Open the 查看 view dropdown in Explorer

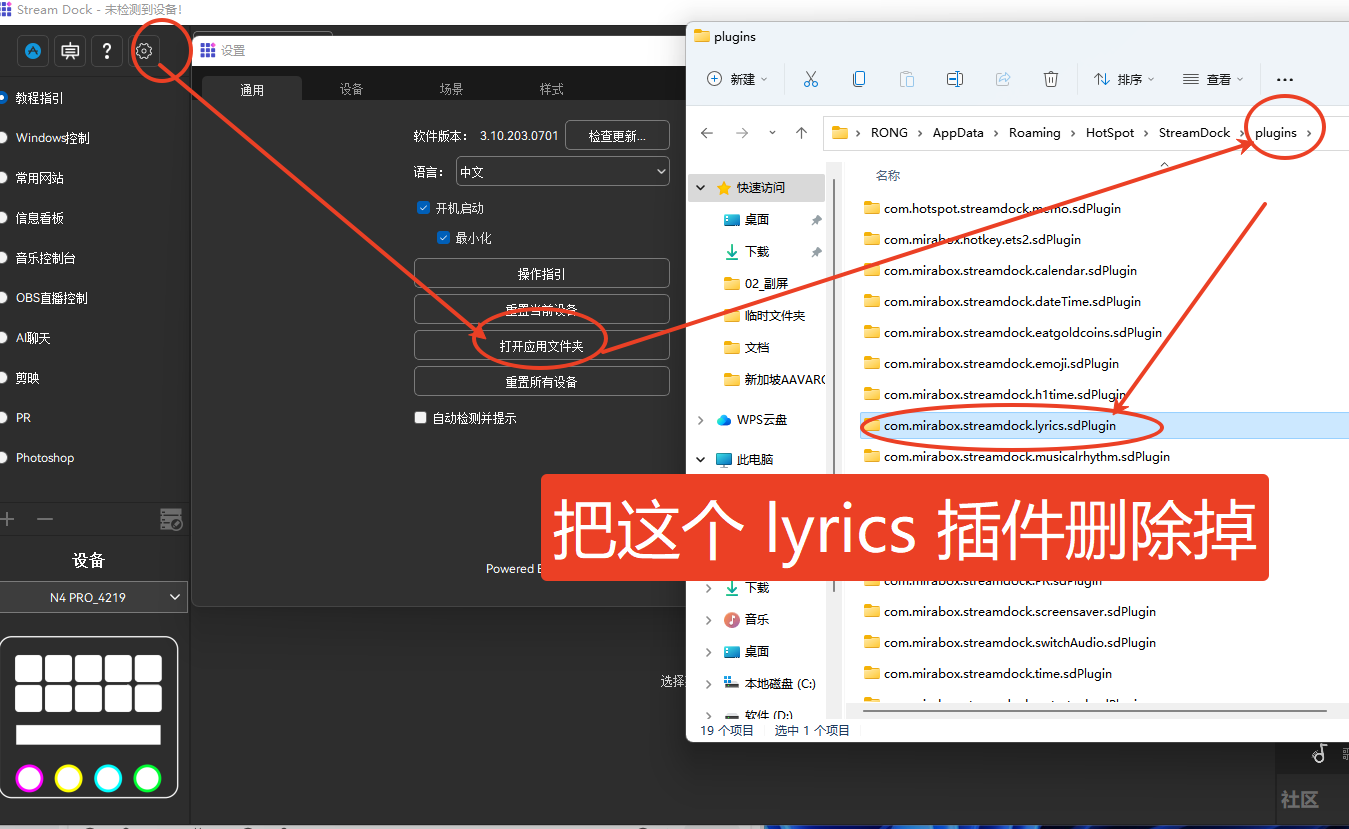1213,79
